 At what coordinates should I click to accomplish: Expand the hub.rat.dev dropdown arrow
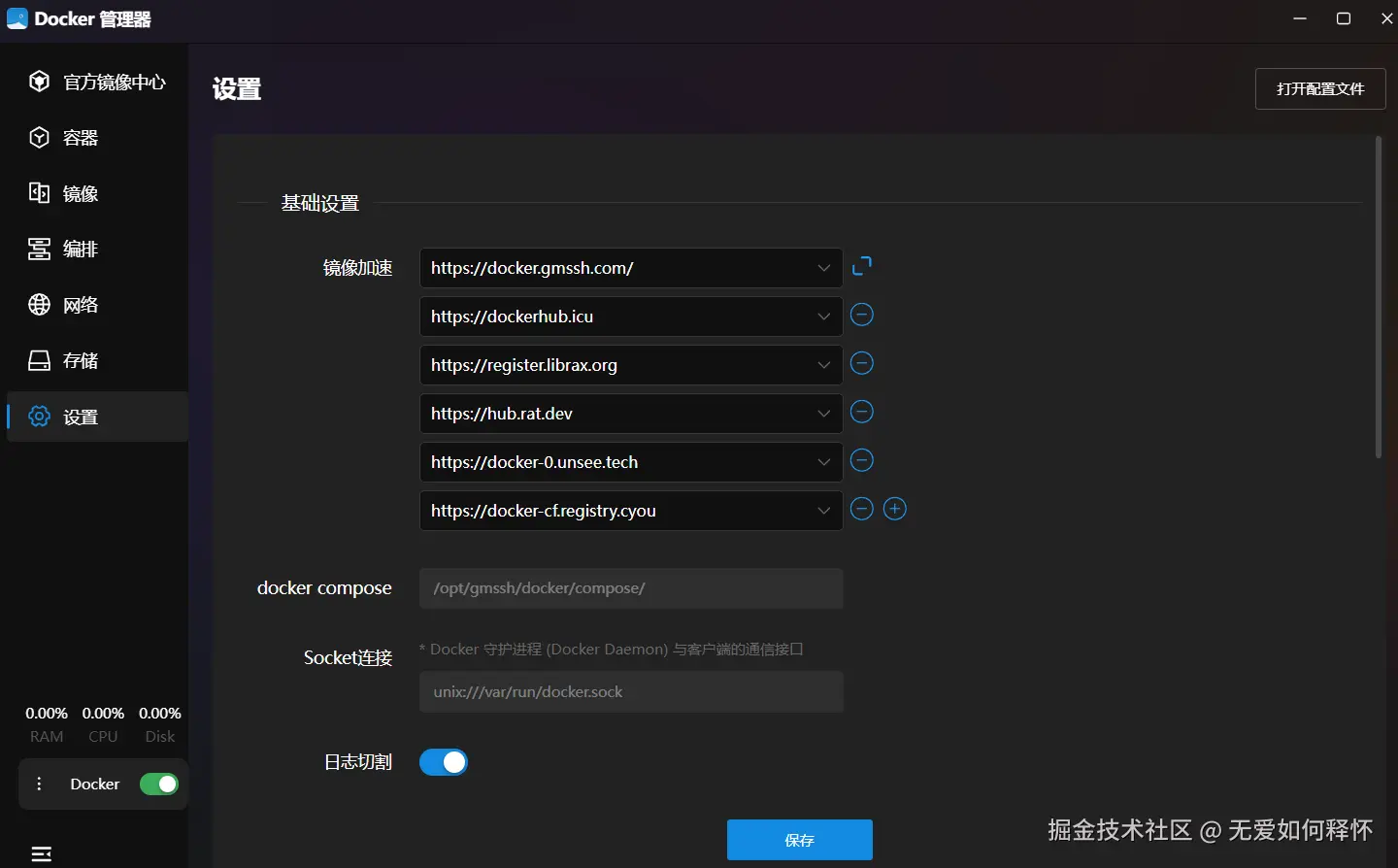824,414
